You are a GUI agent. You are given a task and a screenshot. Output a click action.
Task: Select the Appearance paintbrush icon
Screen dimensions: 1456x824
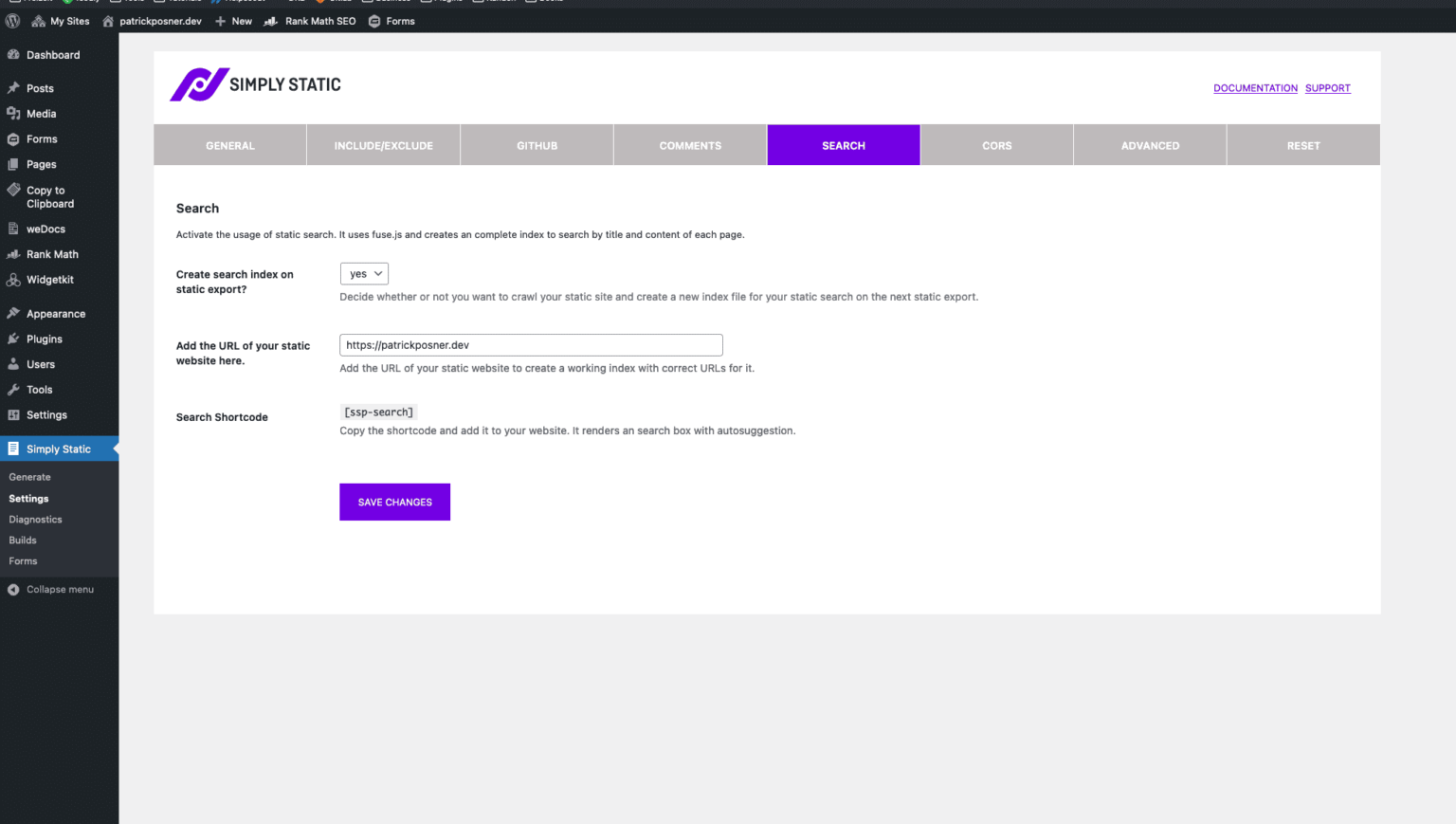[x=14, y=313]
